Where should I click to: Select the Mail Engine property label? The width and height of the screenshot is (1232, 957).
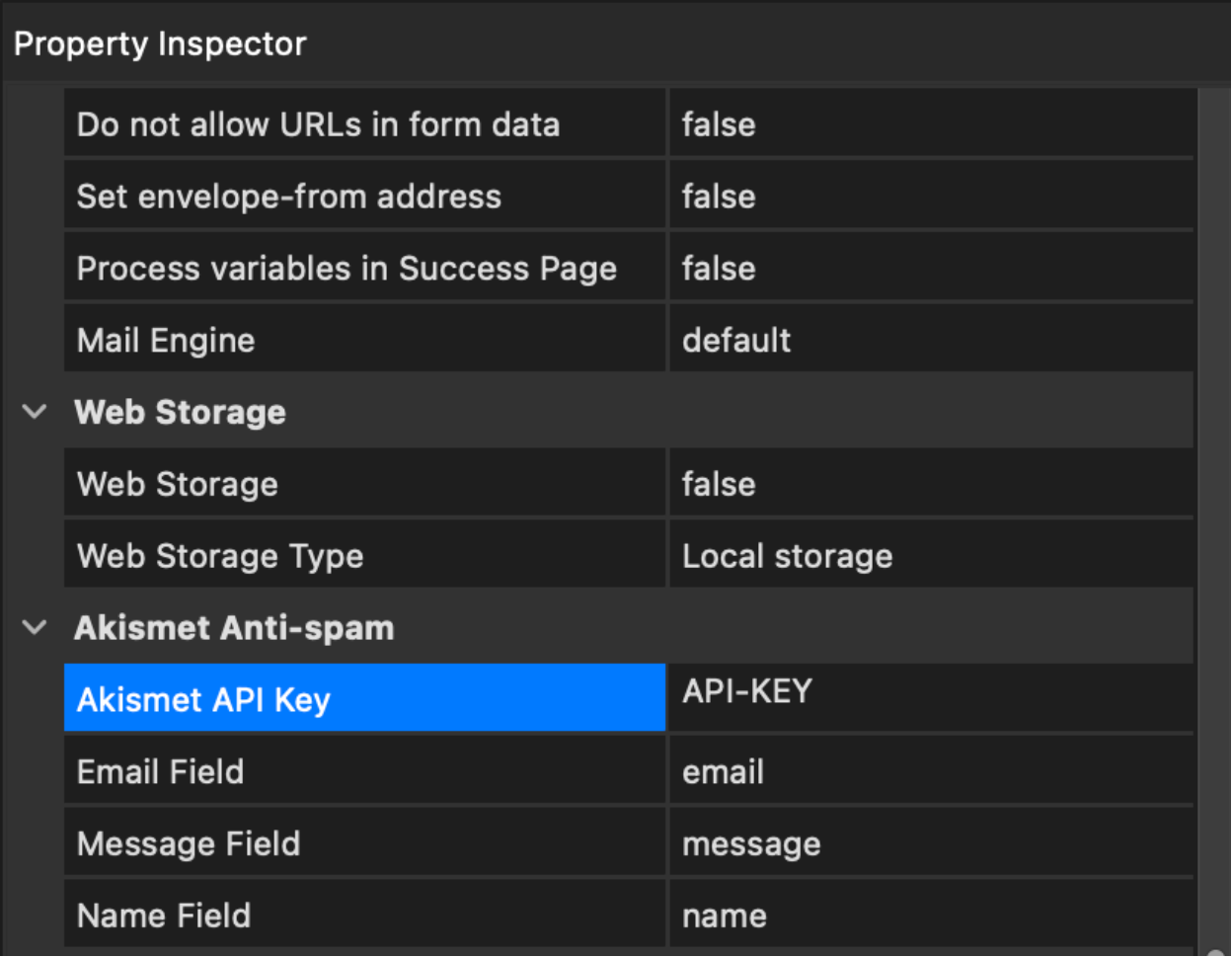364,341
